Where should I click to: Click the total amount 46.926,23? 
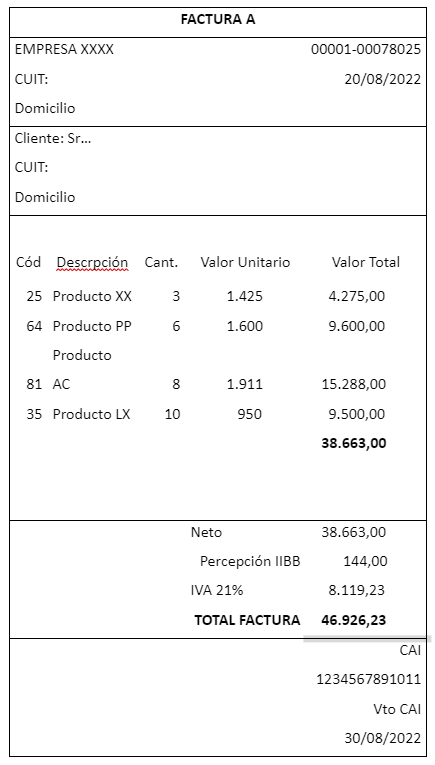pyautogui.click(x=354, y=620)
